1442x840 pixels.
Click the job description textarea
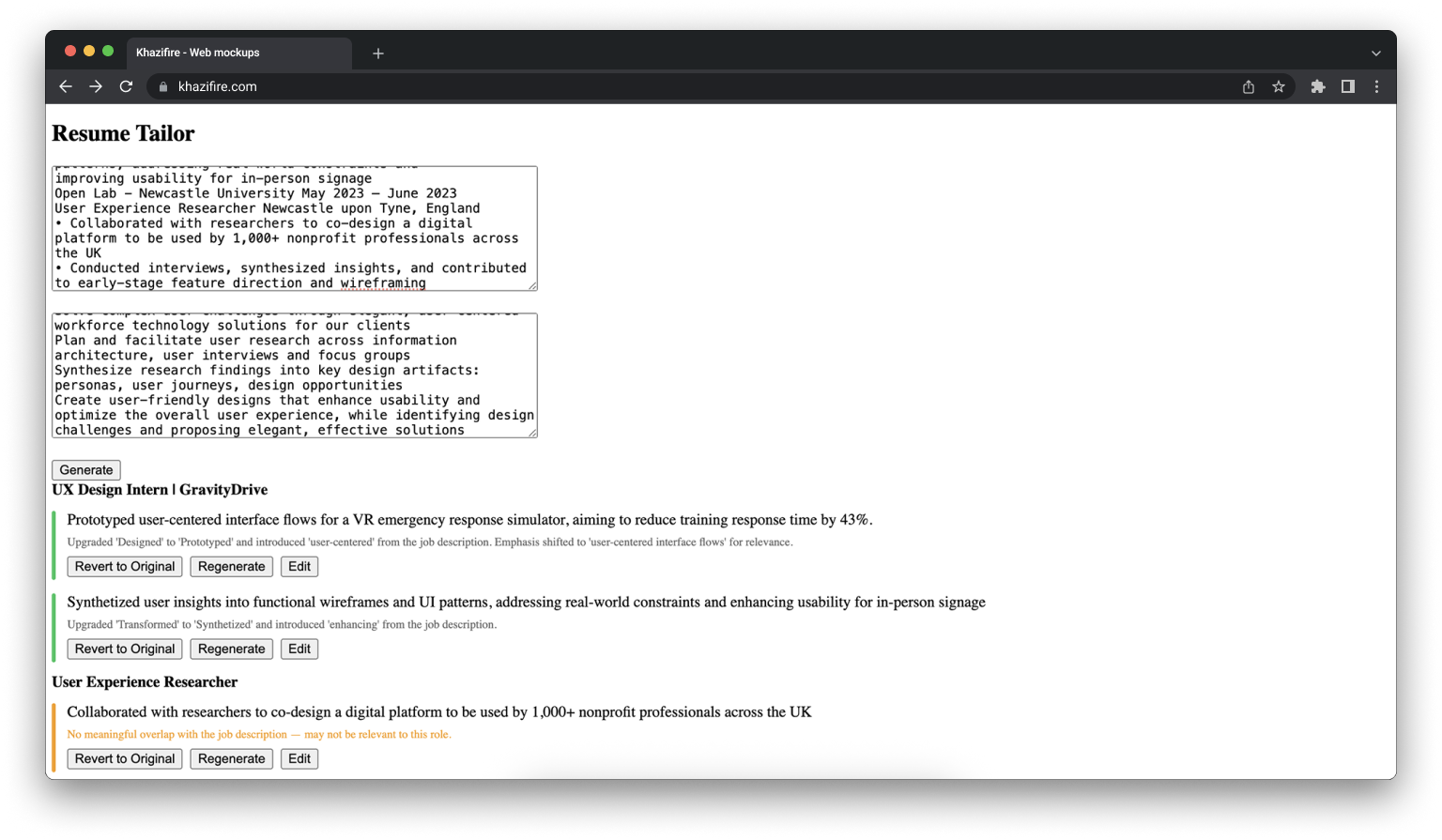click(294, 375)
